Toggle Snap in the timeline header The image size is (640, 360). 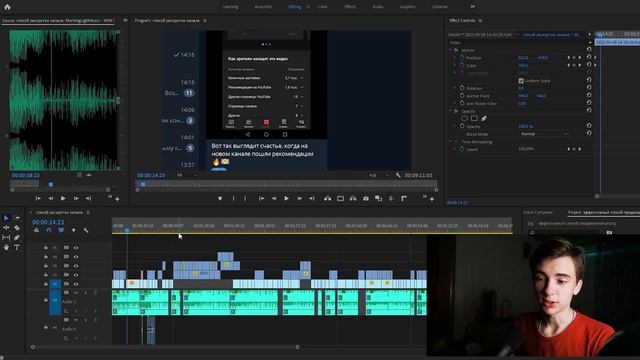click(49, 231)
